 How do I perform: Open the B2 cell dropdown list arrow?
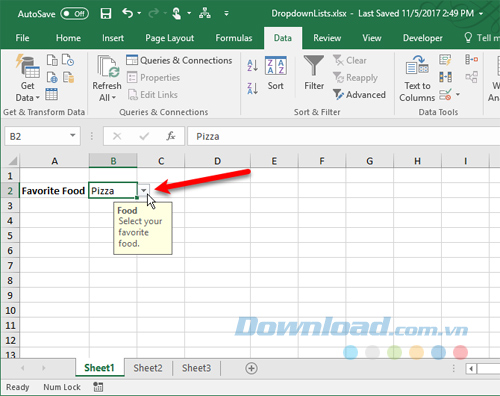(143, 190)
